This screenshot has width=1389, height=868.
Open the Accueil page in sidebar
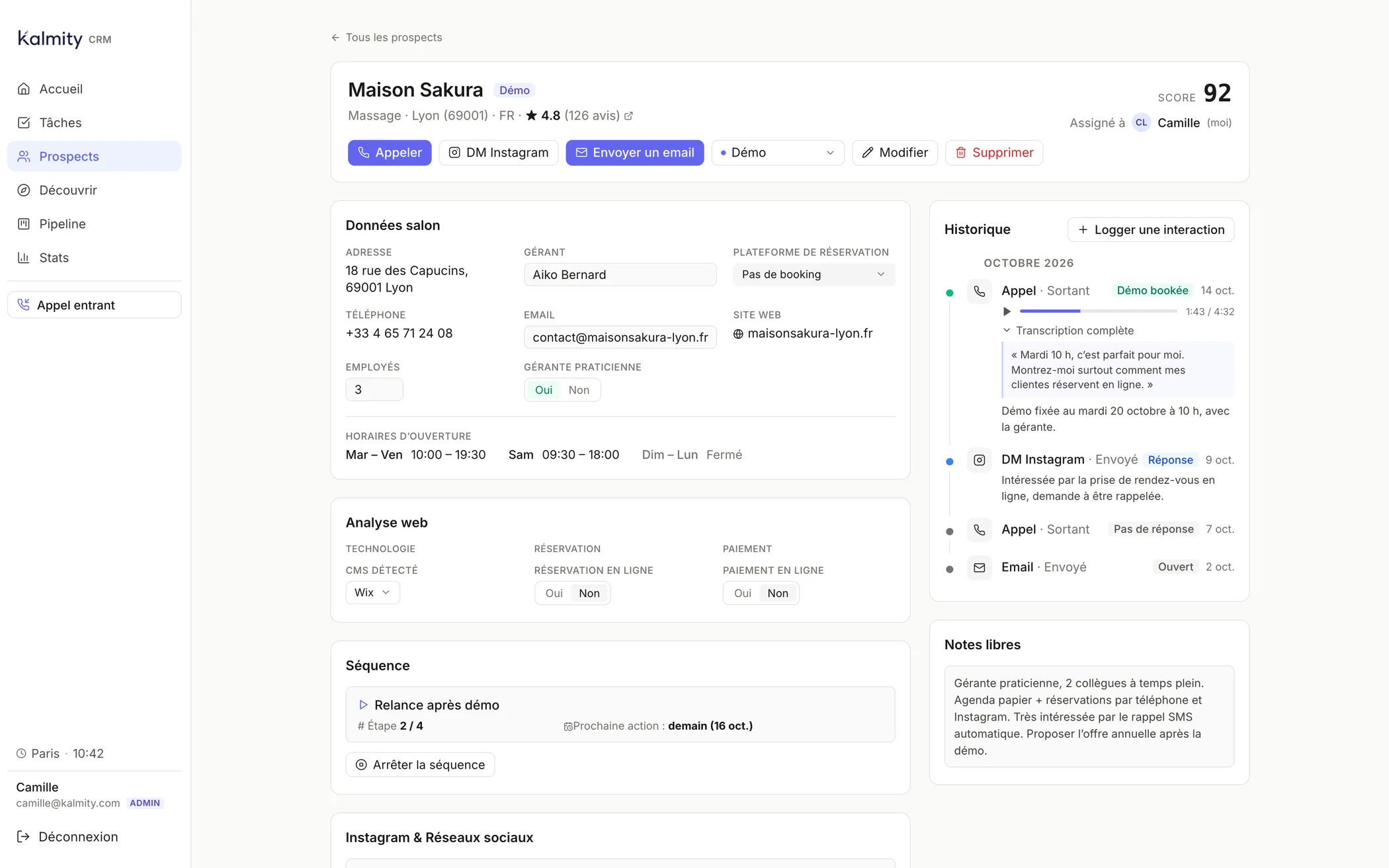click(94, 89)
